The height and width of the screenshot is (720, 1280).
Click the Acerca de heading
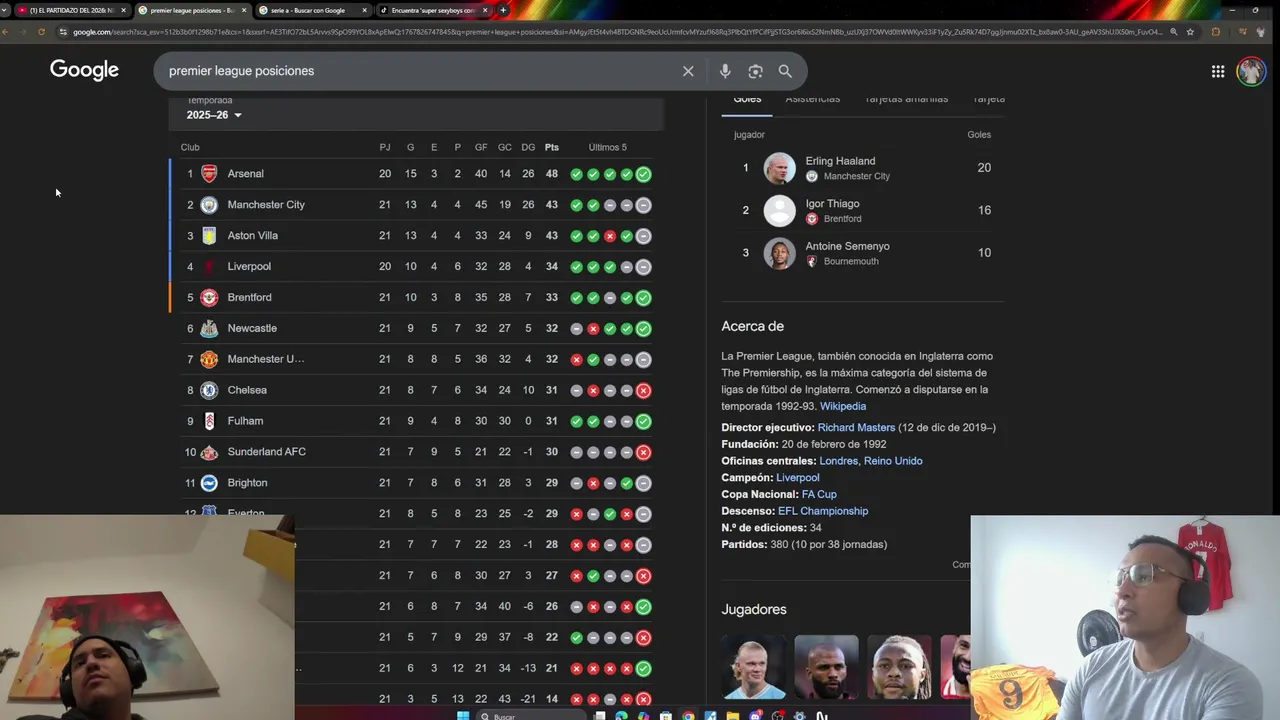coord(752,326)
